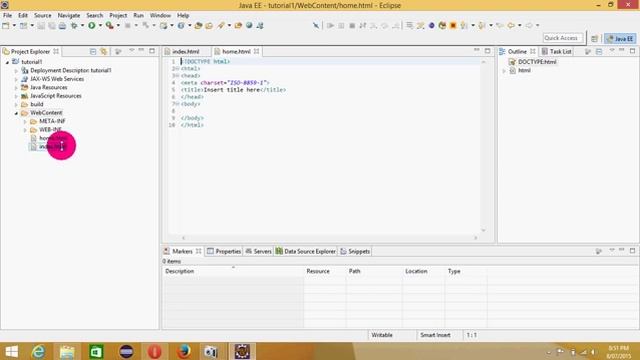Click the Disconnect debug icon
Viewport: 640px width, 360px height.
pos(363,26)
